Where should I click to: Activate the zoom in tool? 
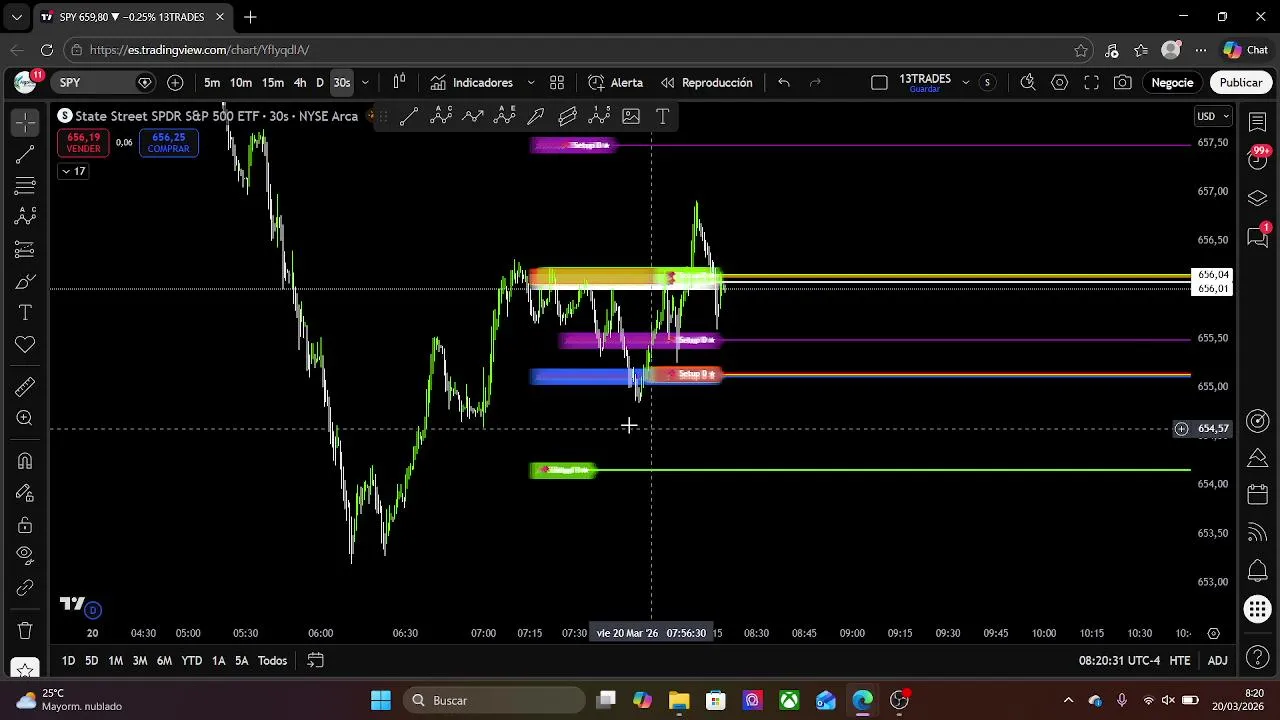[x=25, y=419]
